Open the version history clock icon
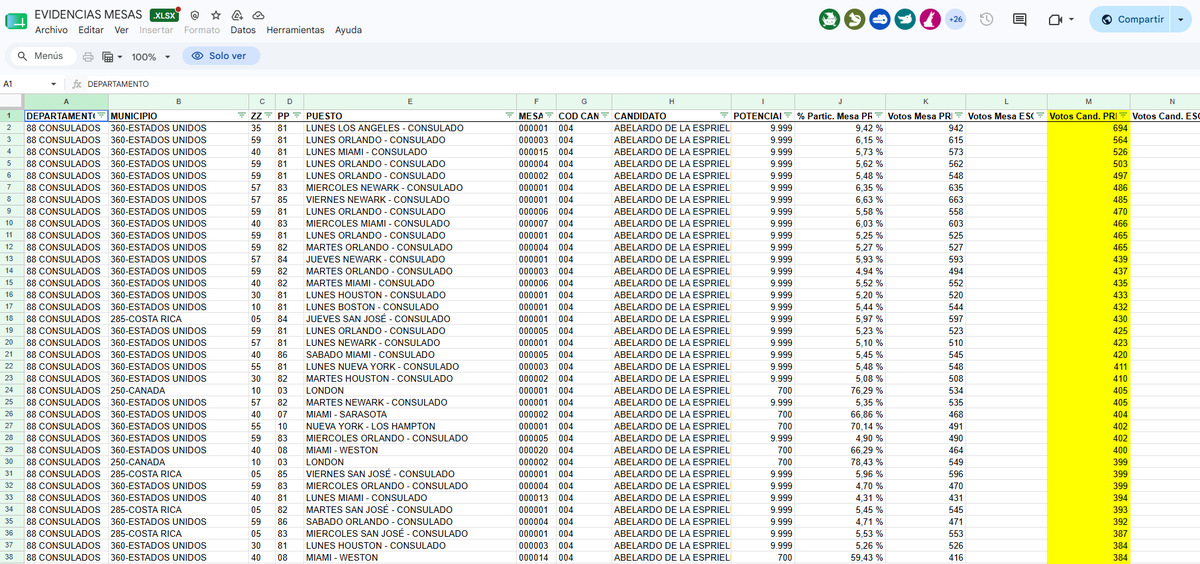 (987, 19)
